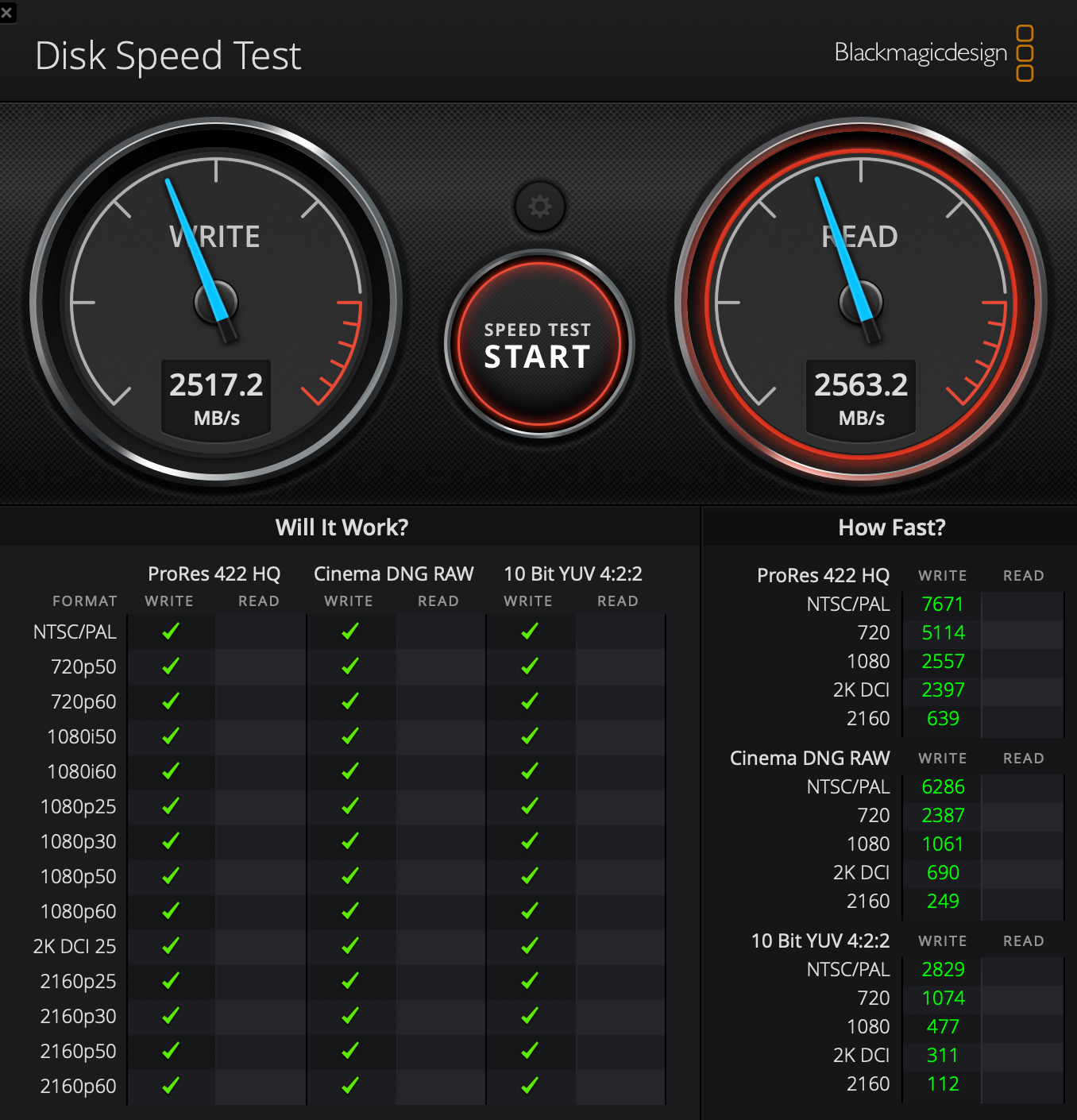This screenshot has width=1077, height=1120.
Task: Open settings with the gear icon
Action: pyautogui.click(x=540, y=207)
